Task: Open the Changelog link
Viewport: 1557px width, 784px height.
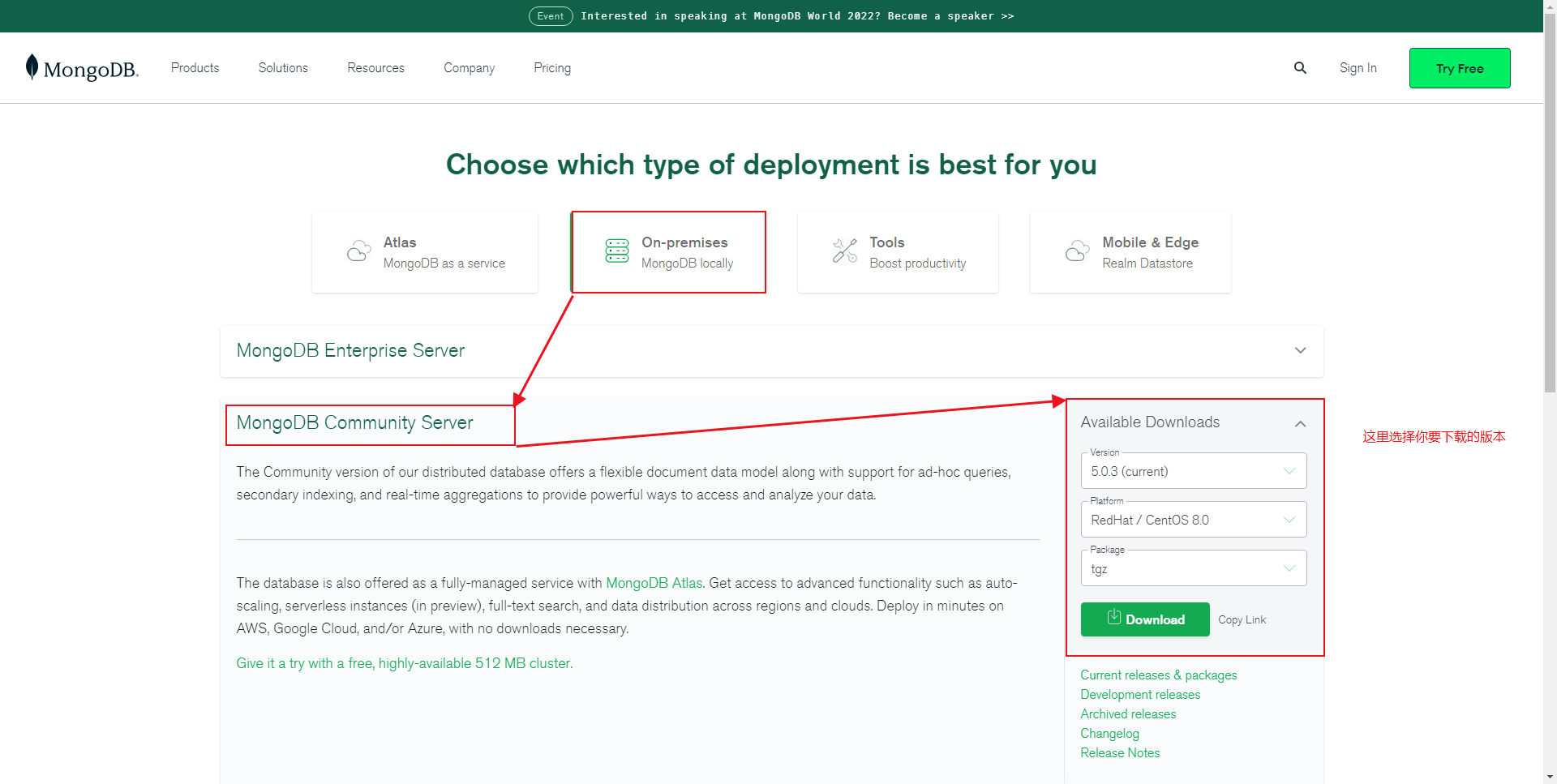Action: coord(1109,733)
